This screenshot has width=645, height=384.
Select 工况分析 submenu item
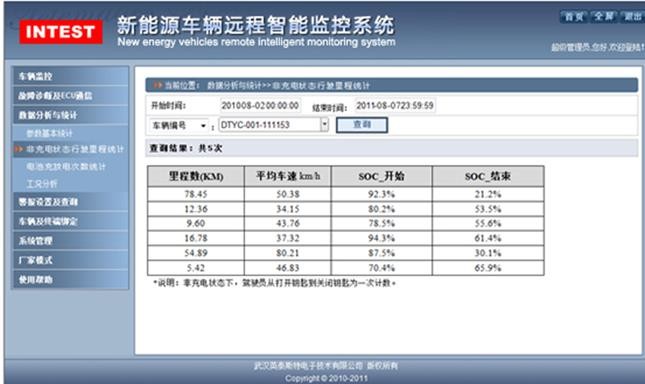pos(42,184)
